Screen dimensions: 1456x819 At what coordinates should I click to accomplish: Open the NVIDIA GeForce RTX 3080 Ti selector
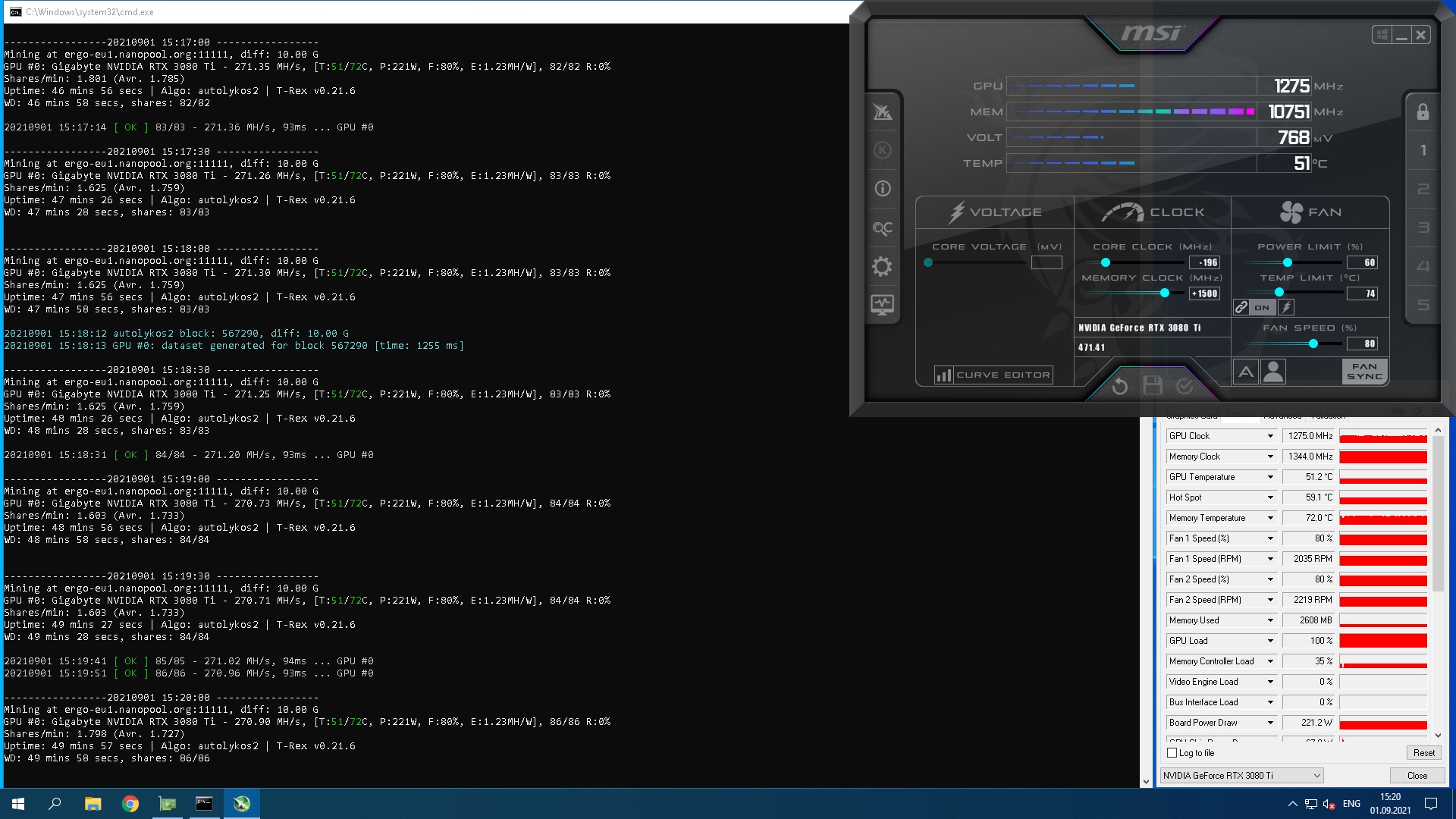point(1242,775)
